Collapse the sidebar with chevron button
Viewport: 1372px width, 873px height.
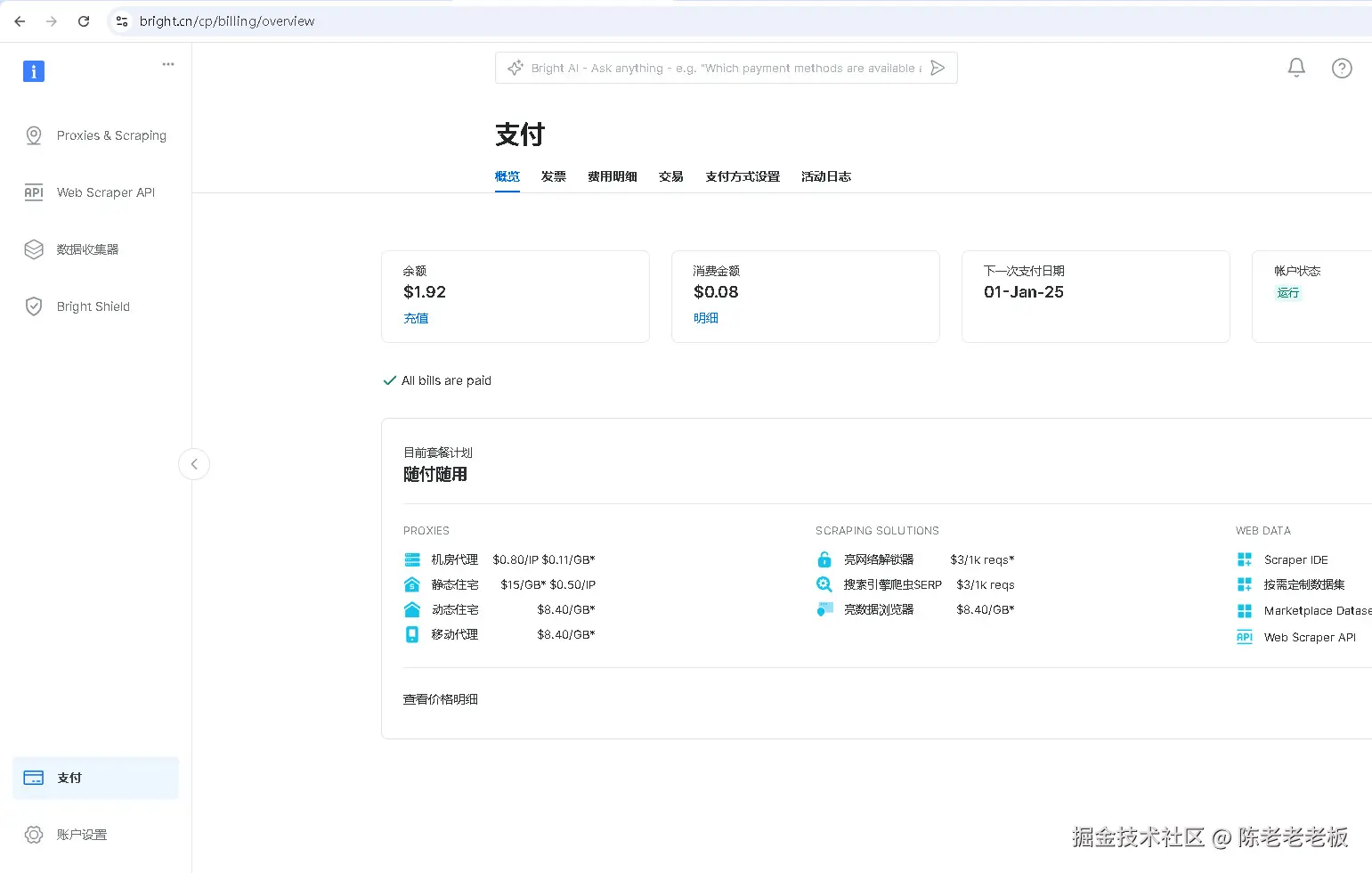[x=194, y=464]
